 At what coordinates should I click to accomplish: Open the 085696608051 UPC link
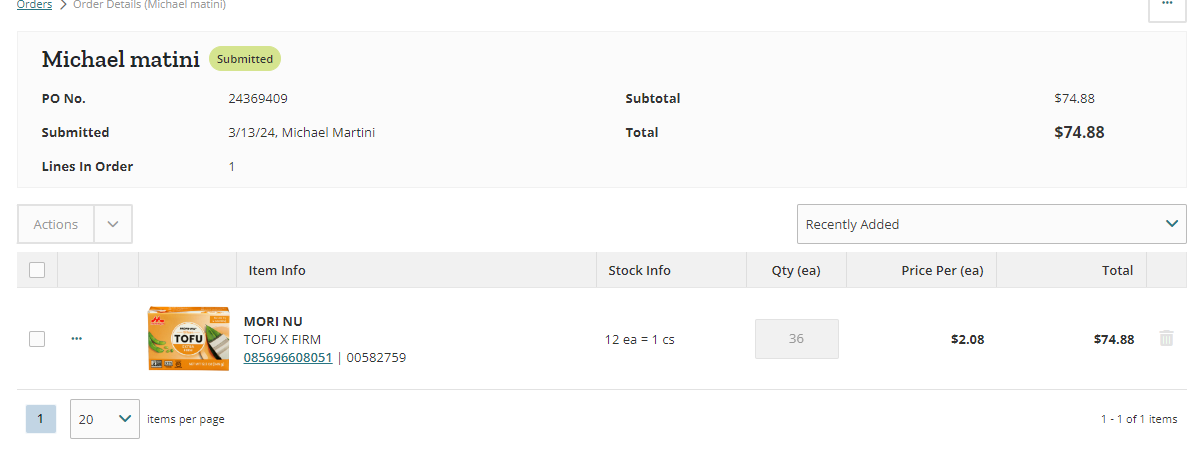pyautogui.click(x=288, y=357)
